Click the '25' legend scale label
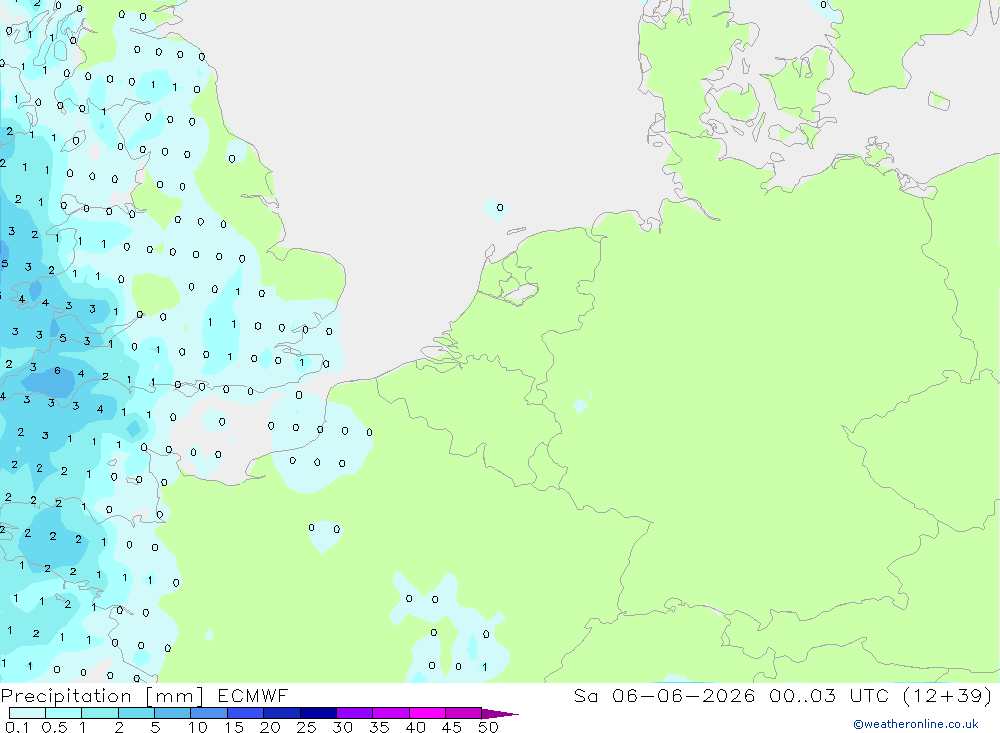 (306, 727)
